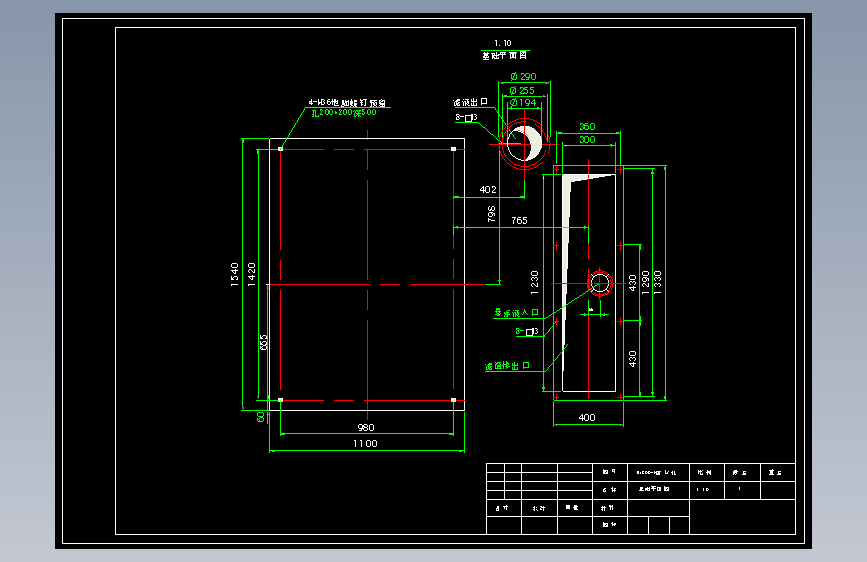Select the 1330 vertical dimension text
The height and width of the screenshot is (562, 867).
[657, 282]
